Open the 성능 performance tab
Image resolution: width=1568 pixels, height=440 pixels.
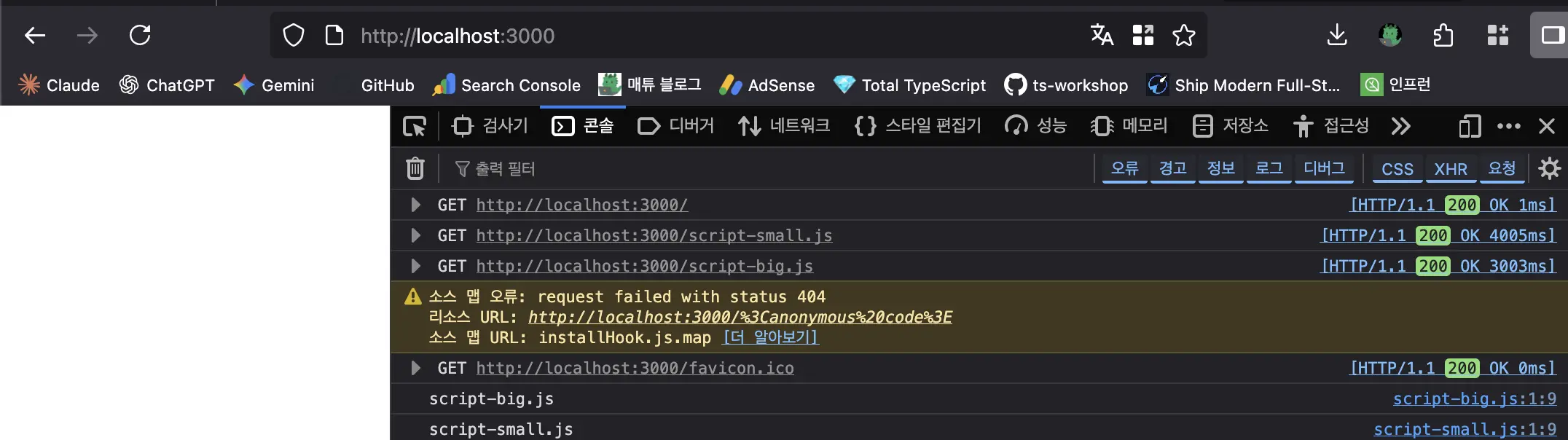1035,126
